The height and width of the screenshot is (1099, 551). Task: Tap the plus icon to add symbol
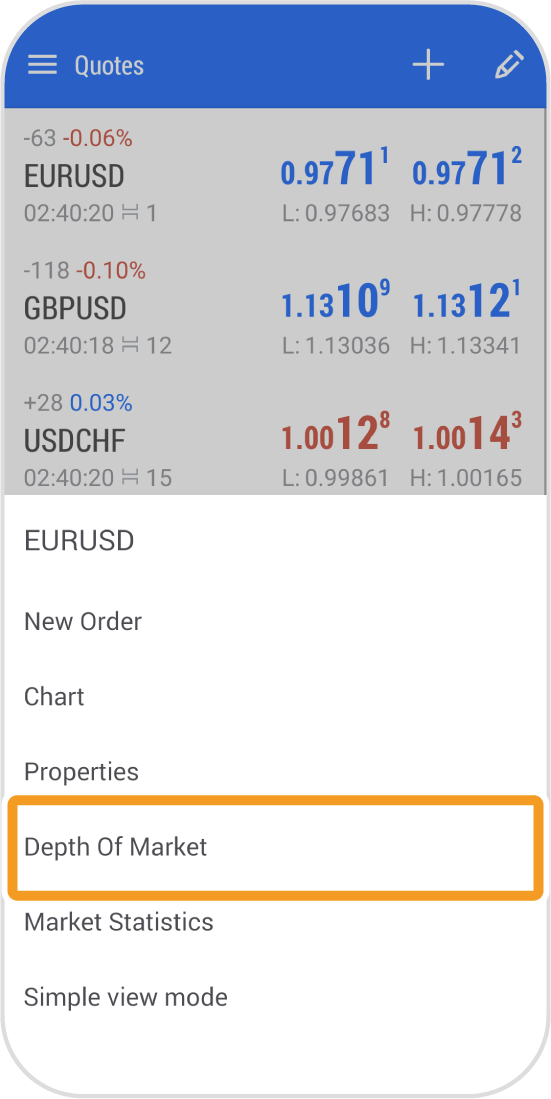click(x=428, y=65)
